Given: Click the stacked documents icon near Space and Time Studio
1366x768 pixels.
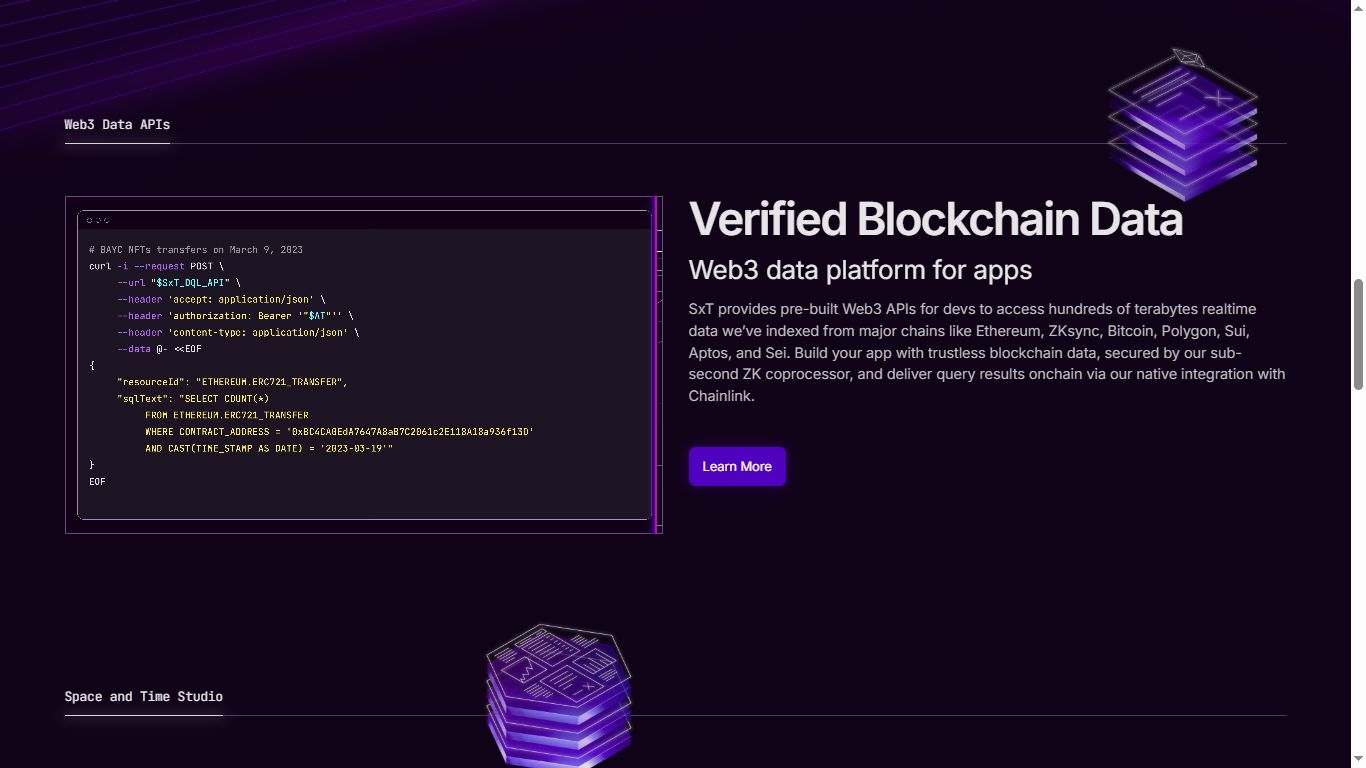Looking at the screenshot, I should tap(558, 695).
